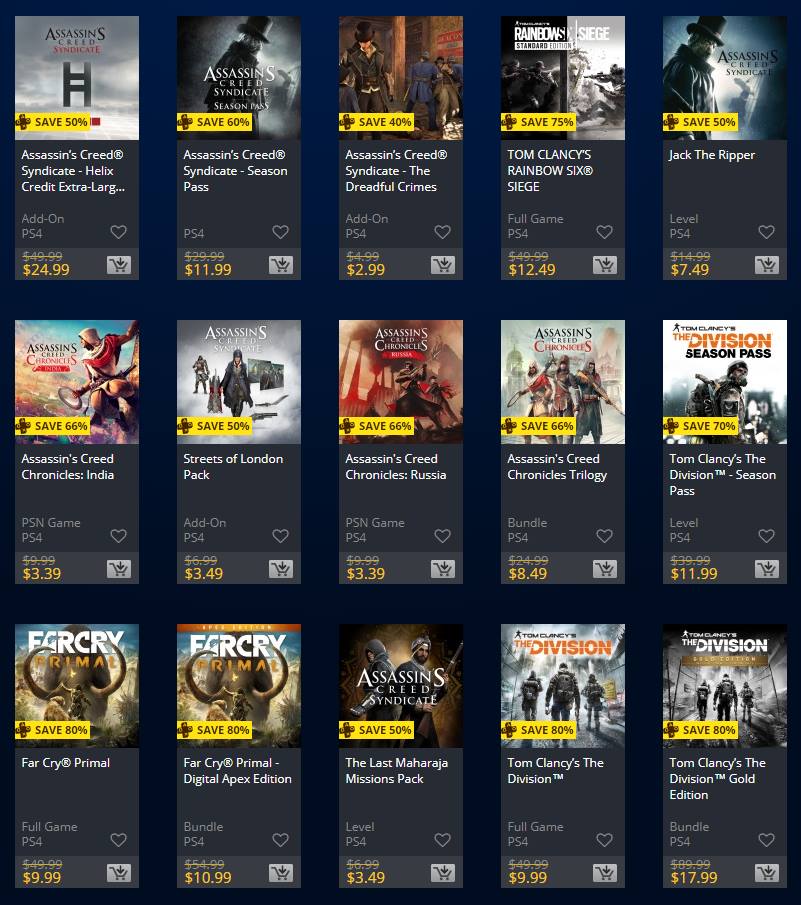801x905 pixels.
Task: Add Far Cry Primal to cart
Action: [119, 873]
